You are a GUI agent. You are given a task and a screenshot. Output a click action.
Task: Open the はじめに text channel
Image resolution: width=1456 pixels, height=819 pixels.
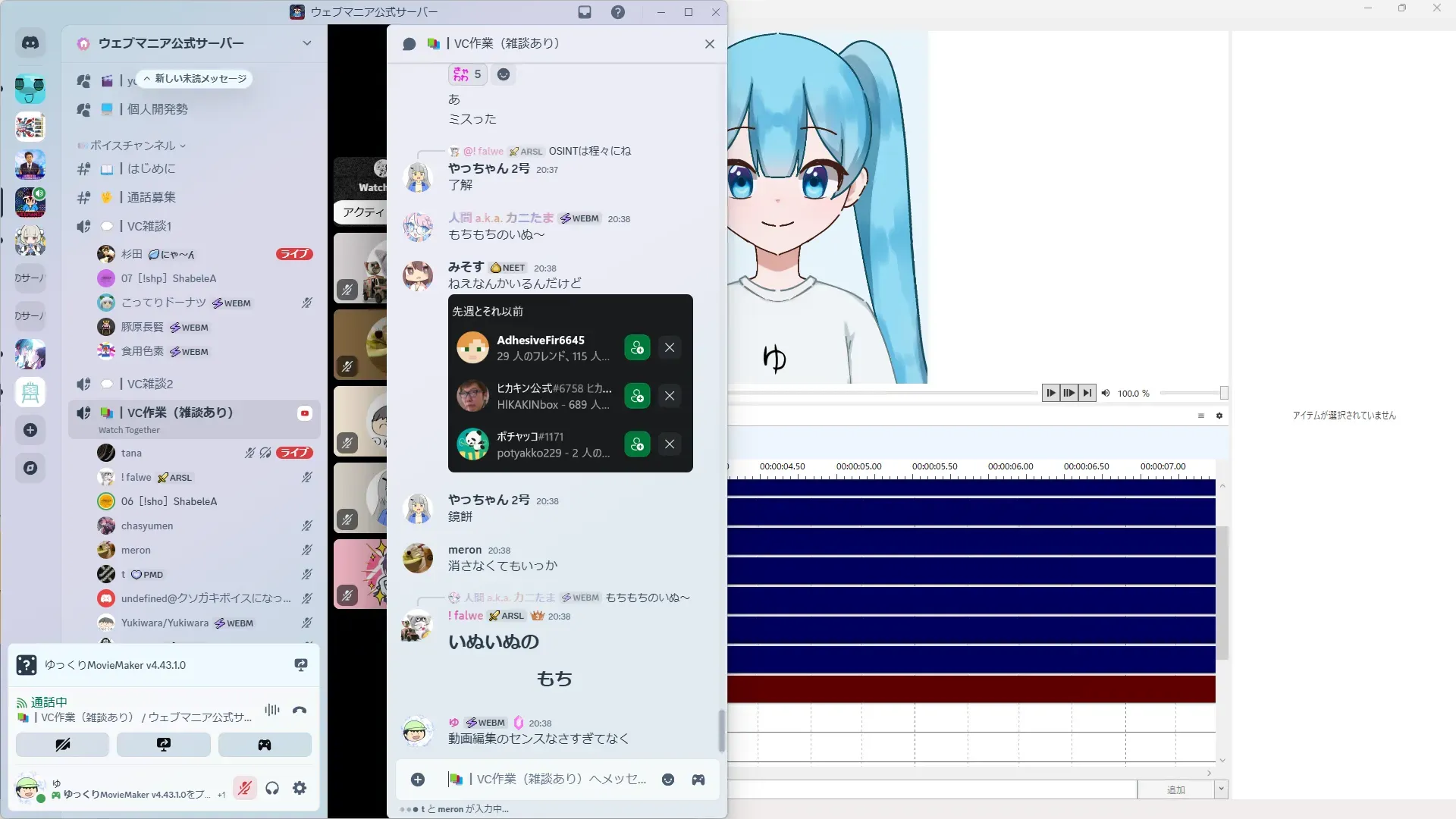pos(152,168)
